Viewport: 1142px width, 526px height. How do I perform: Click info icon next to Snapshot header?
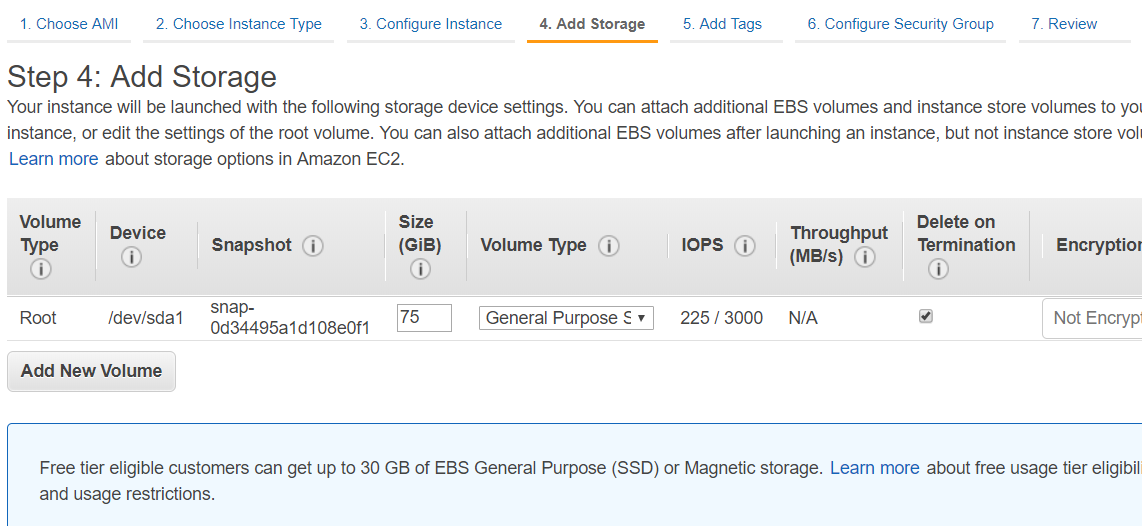[313, 246]
